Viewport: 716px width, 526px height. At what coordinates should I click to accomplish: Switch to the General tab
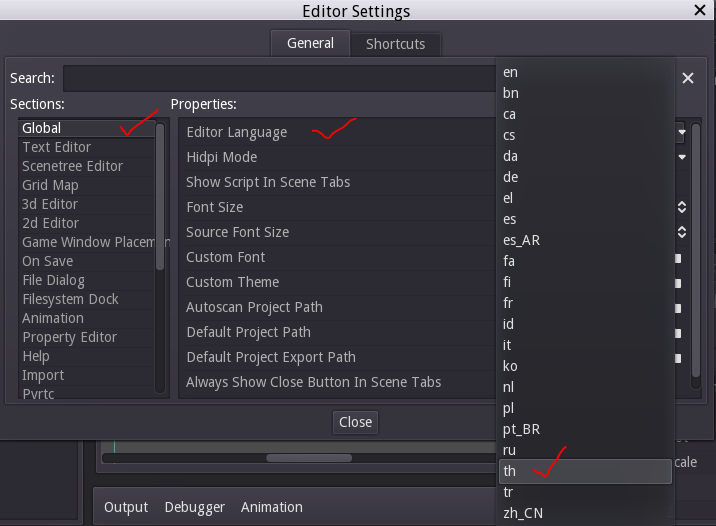[x=310, y=44]
